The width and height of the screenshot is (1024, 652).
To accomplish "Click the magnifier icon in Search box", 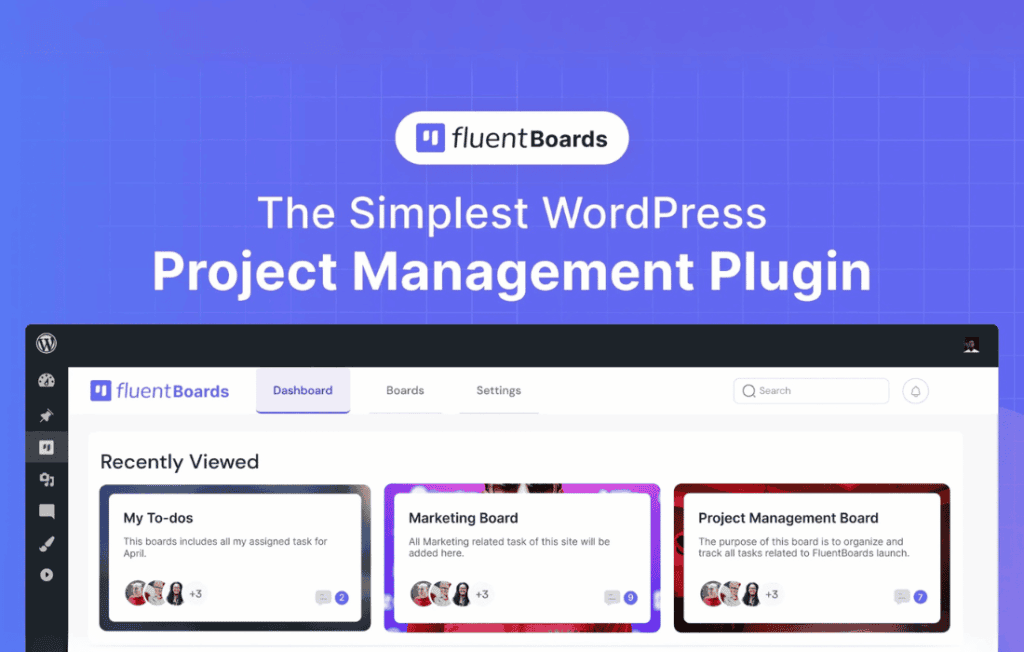I will click(x=749, y=391).
